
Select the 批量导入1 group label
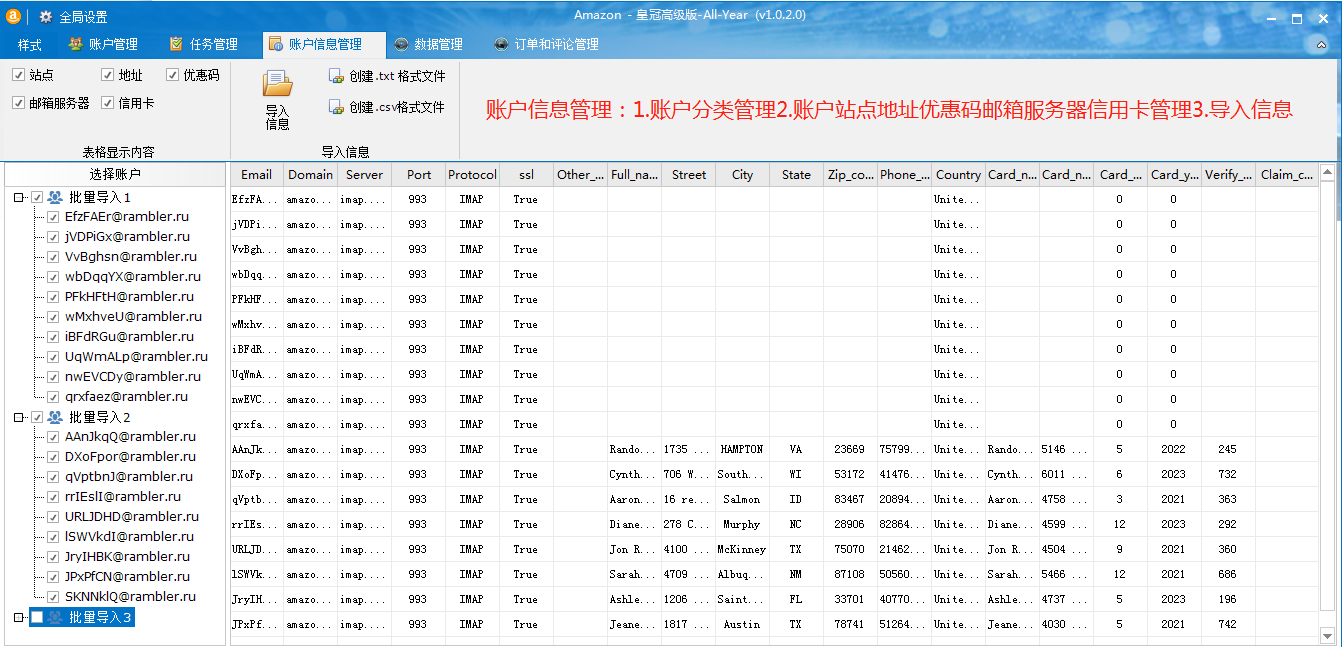pos(100,197)
